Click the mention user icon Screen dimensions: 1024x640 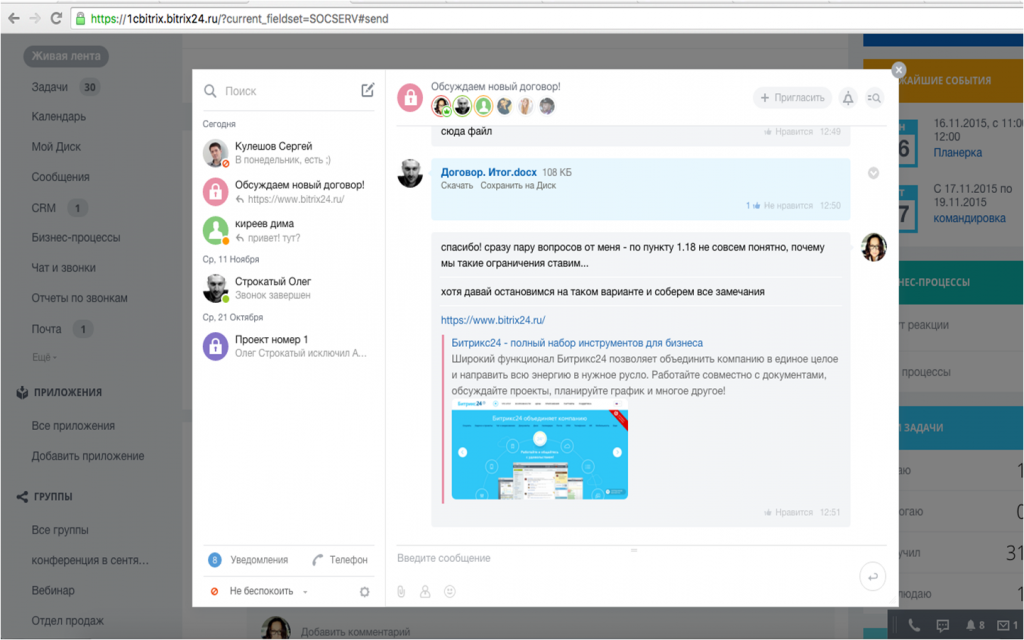[x=425, y=592]
